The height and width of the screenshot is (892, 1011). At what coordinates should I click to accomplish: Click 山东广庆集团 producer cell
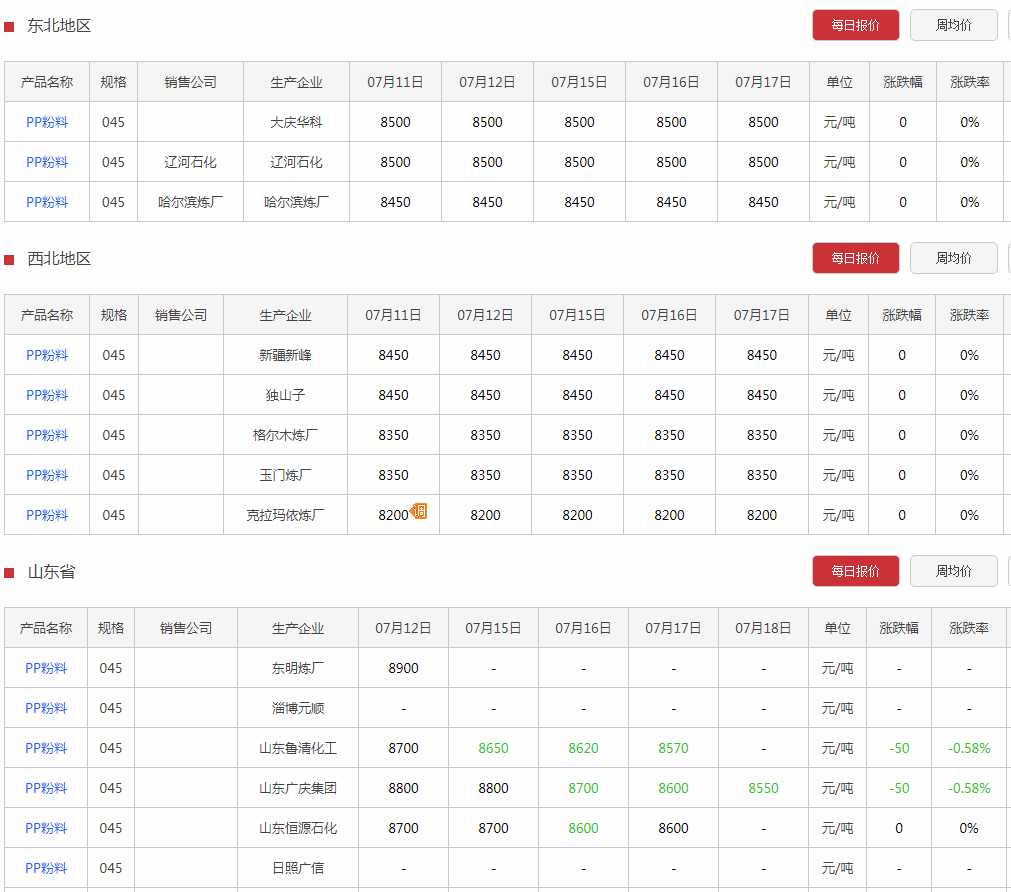[298, 788]
